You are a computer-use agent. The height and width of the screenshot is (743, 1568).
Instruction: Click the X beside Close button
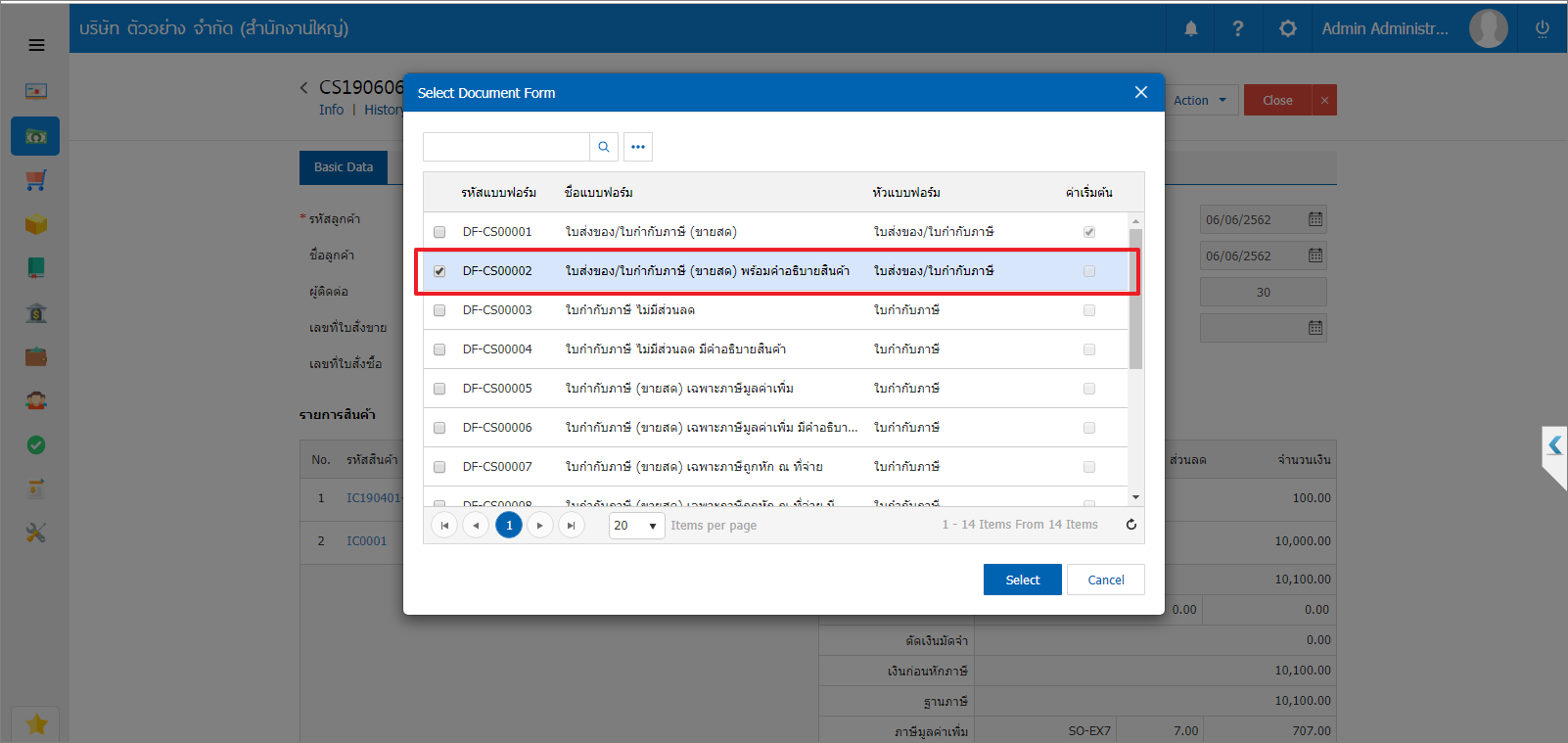pos(1324,100)
